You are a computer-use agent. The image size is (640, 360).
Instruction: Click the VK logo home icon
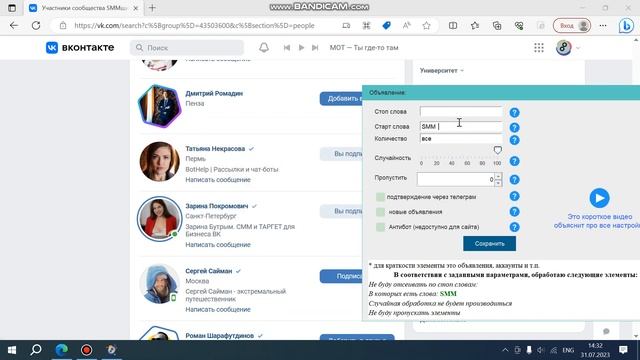point(52,48)
